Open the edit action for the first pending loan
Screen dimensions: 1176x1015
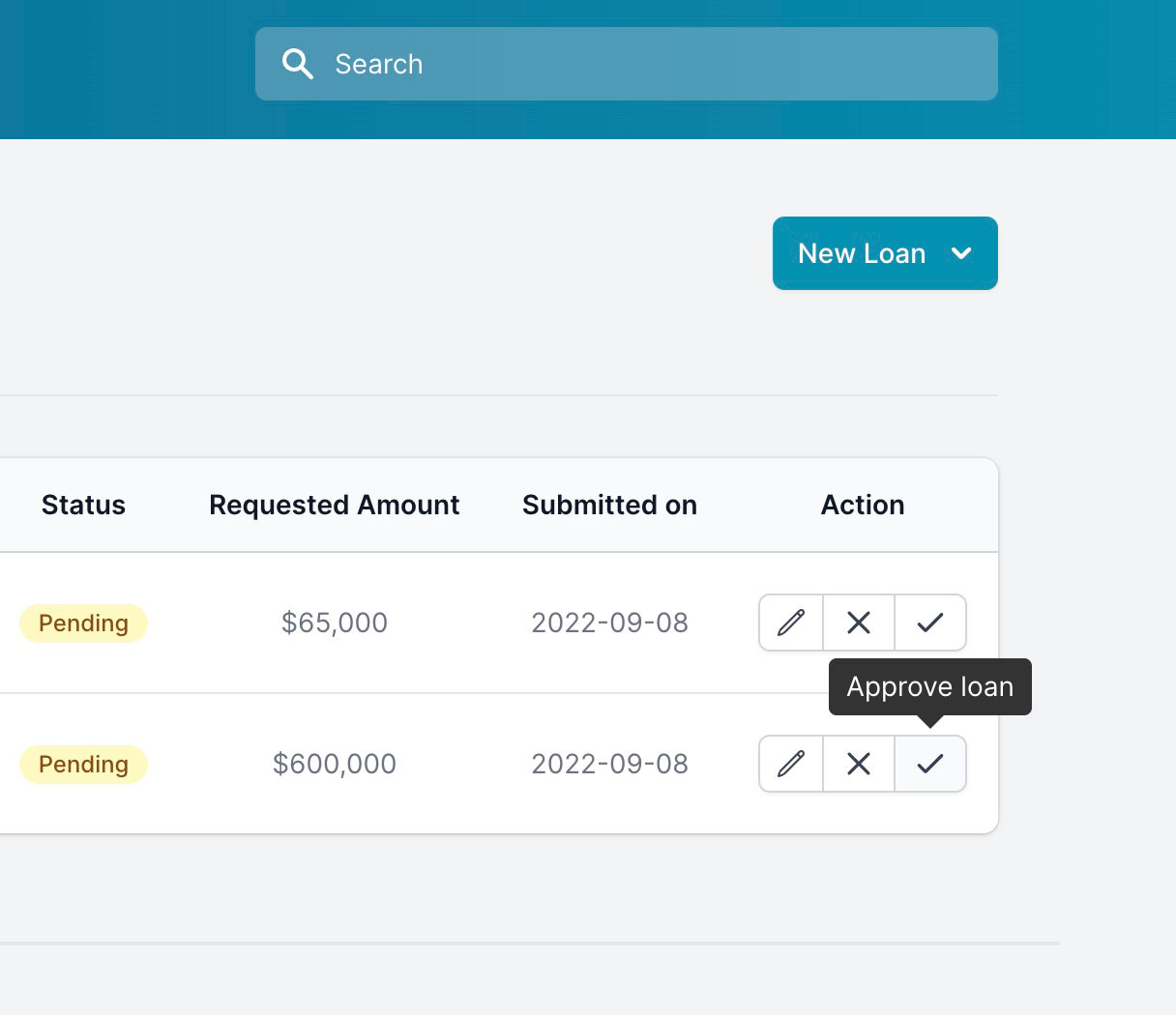[790, 623]
